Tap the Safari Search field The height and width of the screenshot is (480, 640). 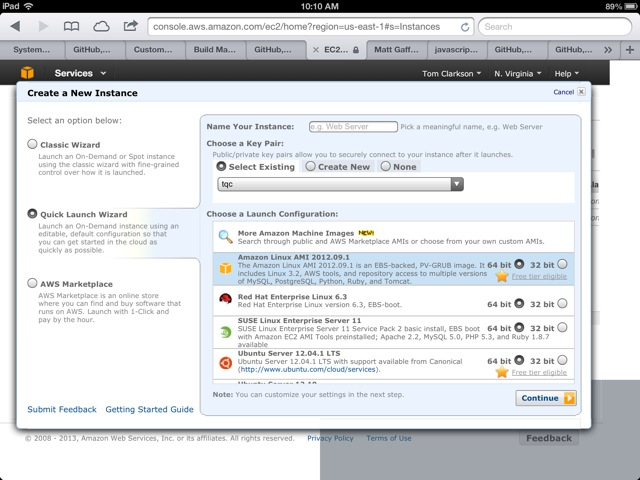555,27
